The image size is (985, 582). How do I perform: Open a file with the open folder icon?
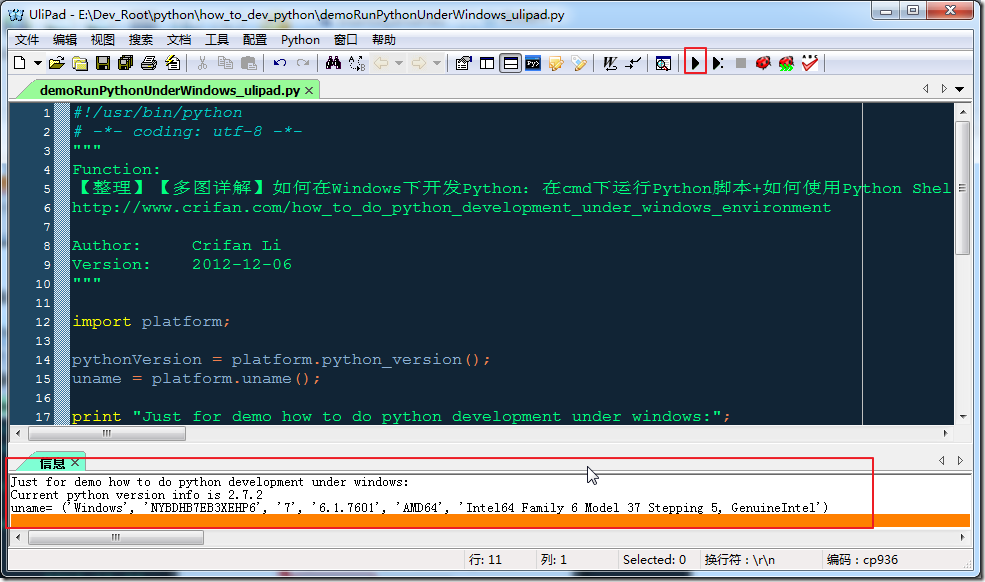(x=57, y=63)
